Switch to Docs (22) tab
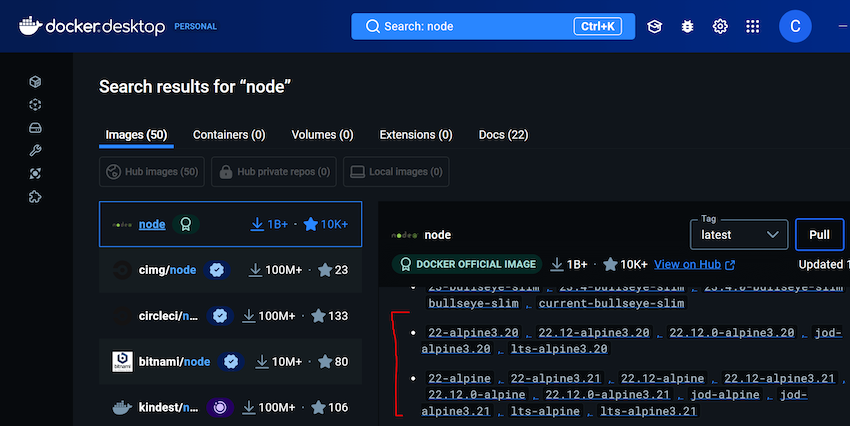Screen dimensions: 850x426 point(503,135)
